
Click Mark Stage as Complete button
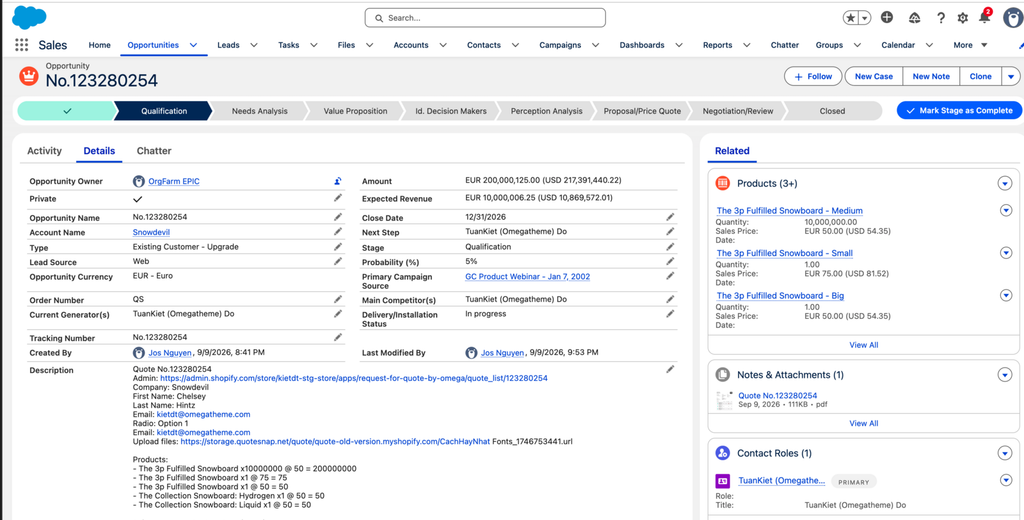(x=959, y=110)
